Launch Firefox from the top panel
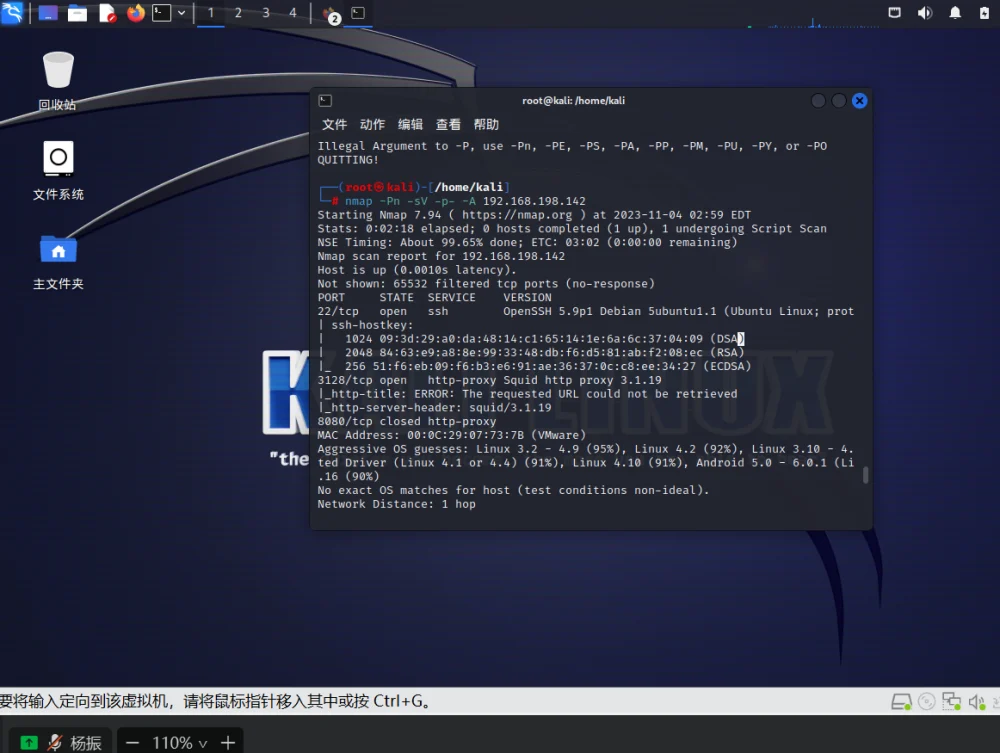 coord(135,13)
